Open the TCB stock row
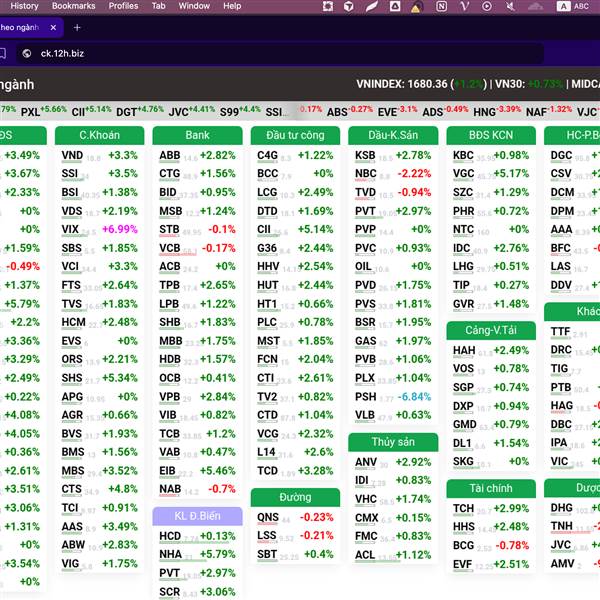This screenshot has height=600, width=600. 197,434
